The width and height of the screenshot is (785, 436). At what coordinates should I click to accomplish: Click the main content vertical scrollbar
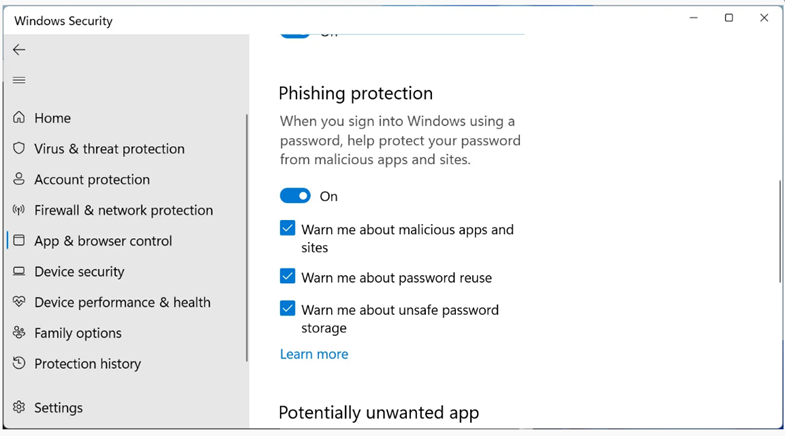click(780, 232)
